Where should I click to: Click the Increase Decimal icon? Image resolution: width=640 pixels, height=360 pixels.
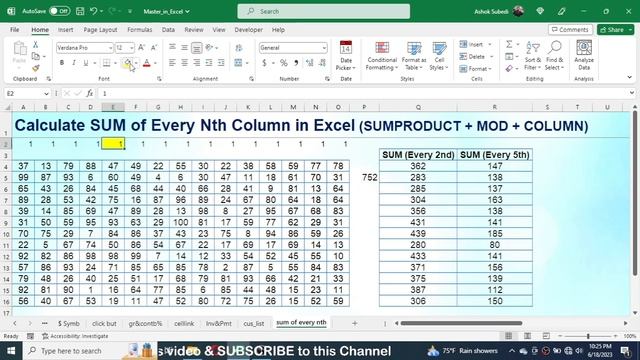tap(310, 63)
